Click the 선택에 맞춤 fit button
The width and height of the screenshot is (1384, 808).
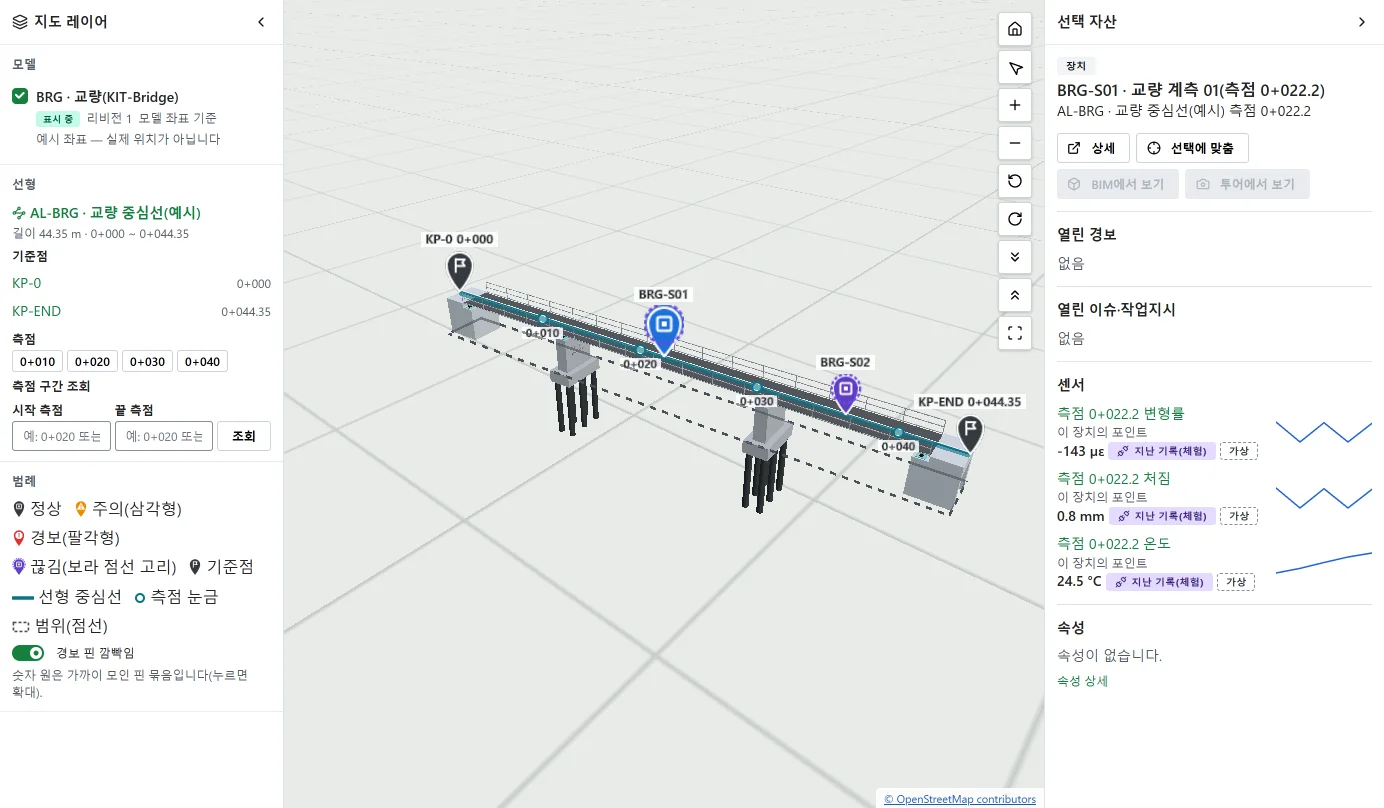pos(1192,148)
